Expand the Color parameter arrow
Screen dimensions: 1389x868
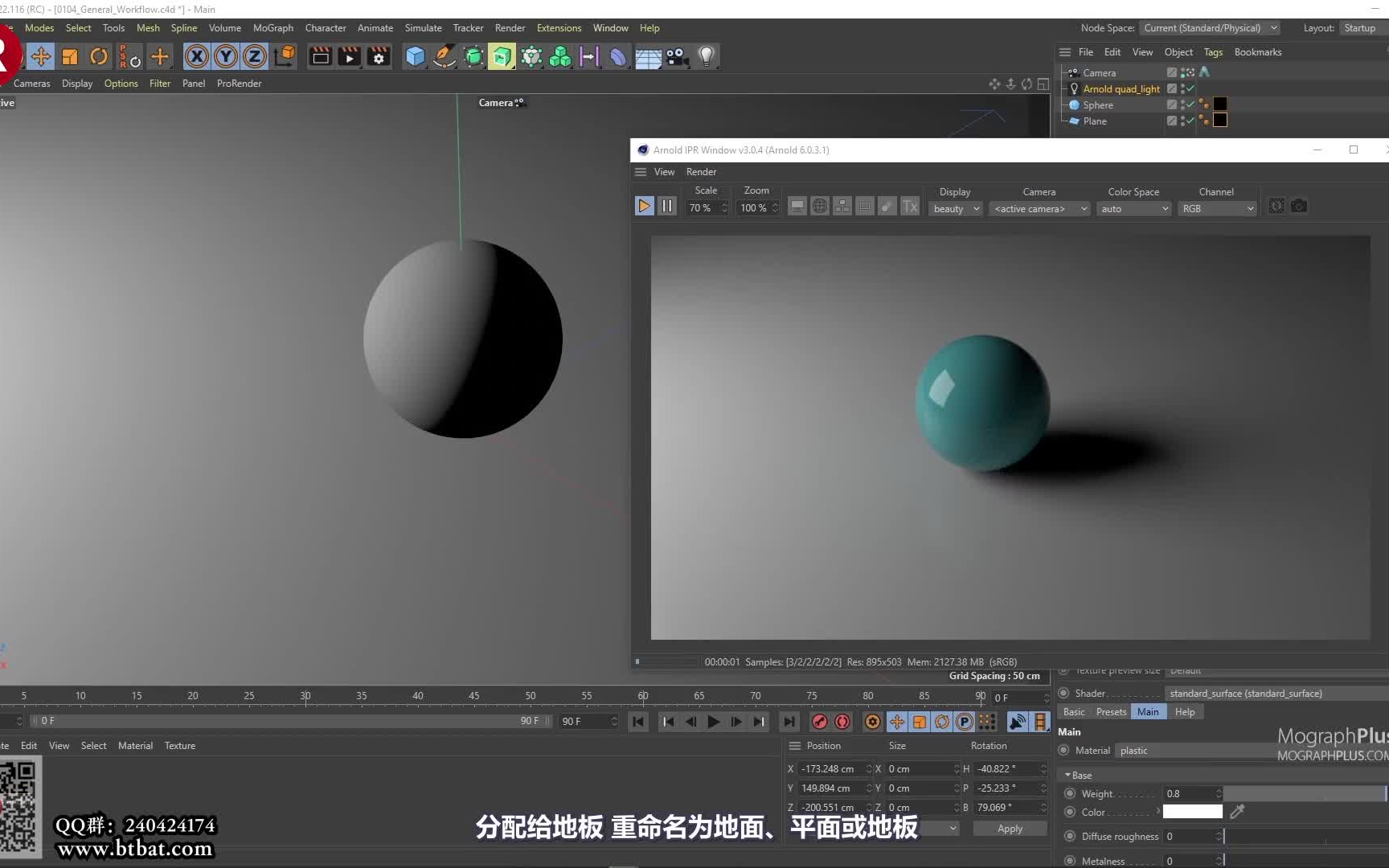tap(1157, 812)
